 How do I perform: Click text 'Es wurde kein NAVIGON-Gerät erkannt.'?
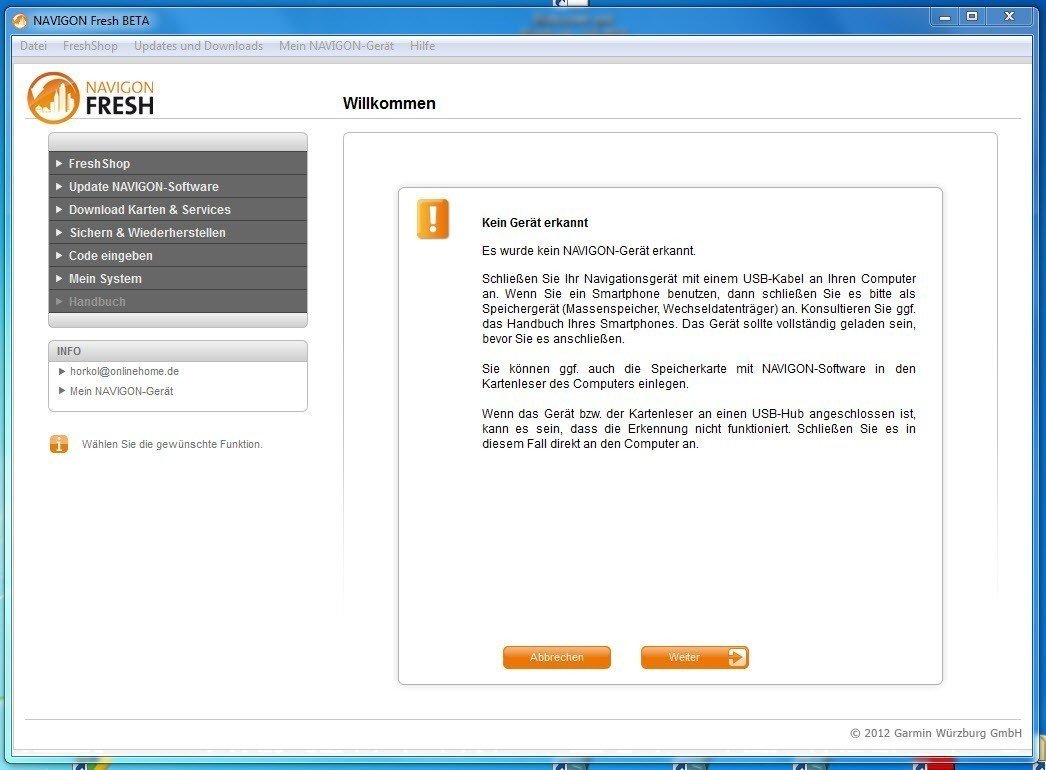coord(588,251)
